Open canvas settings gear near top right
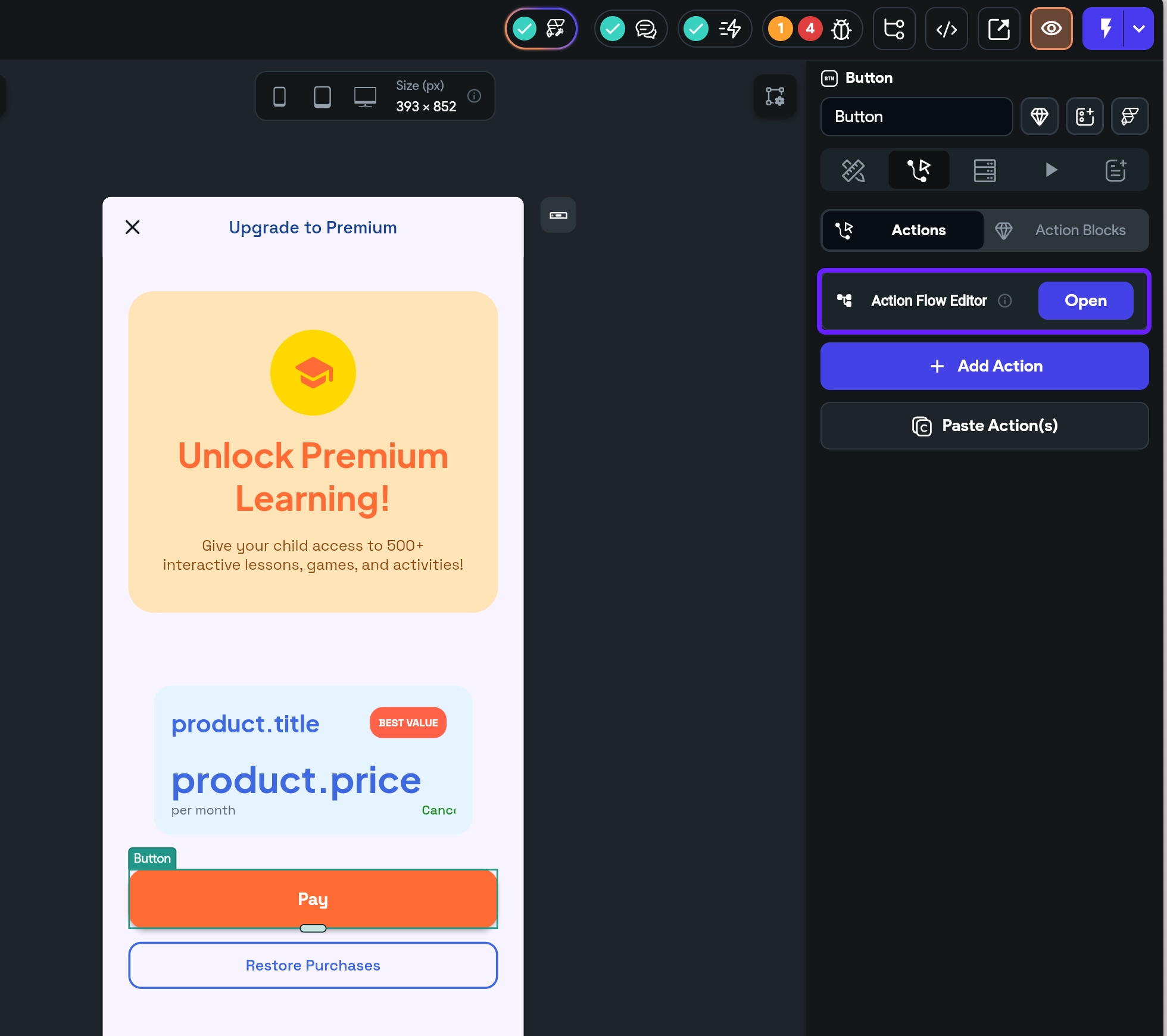1167x1036 pixels. pos(775,96)
